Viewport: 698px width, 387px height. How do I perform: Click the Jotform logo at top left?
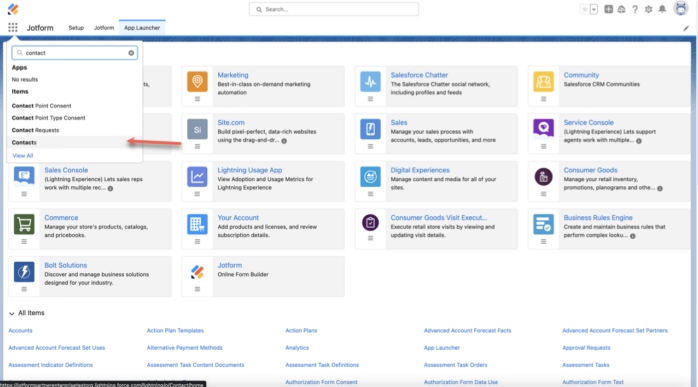[13, 9]
